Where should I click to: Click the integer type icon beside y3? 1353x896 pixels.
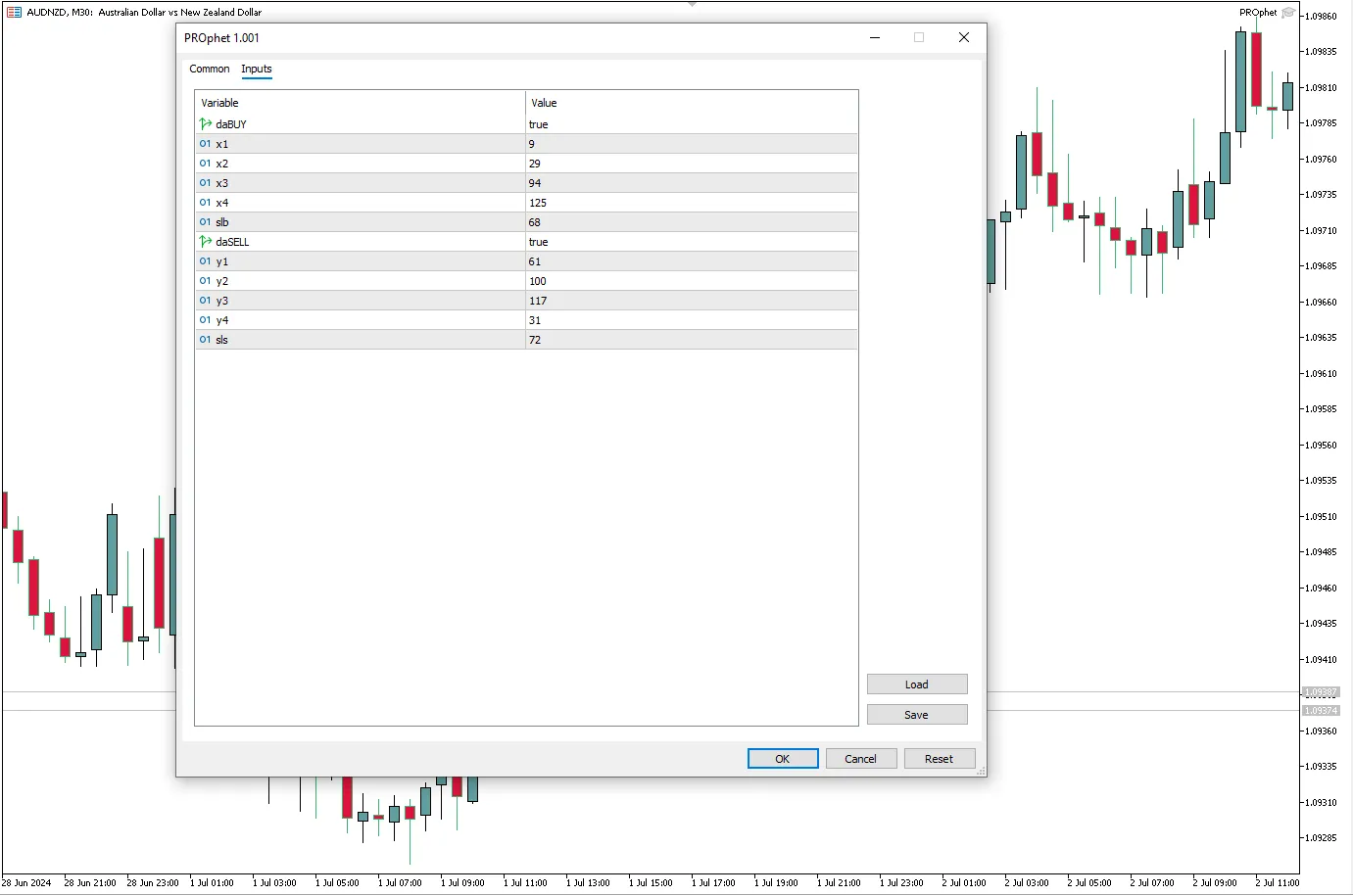[206, 301]
